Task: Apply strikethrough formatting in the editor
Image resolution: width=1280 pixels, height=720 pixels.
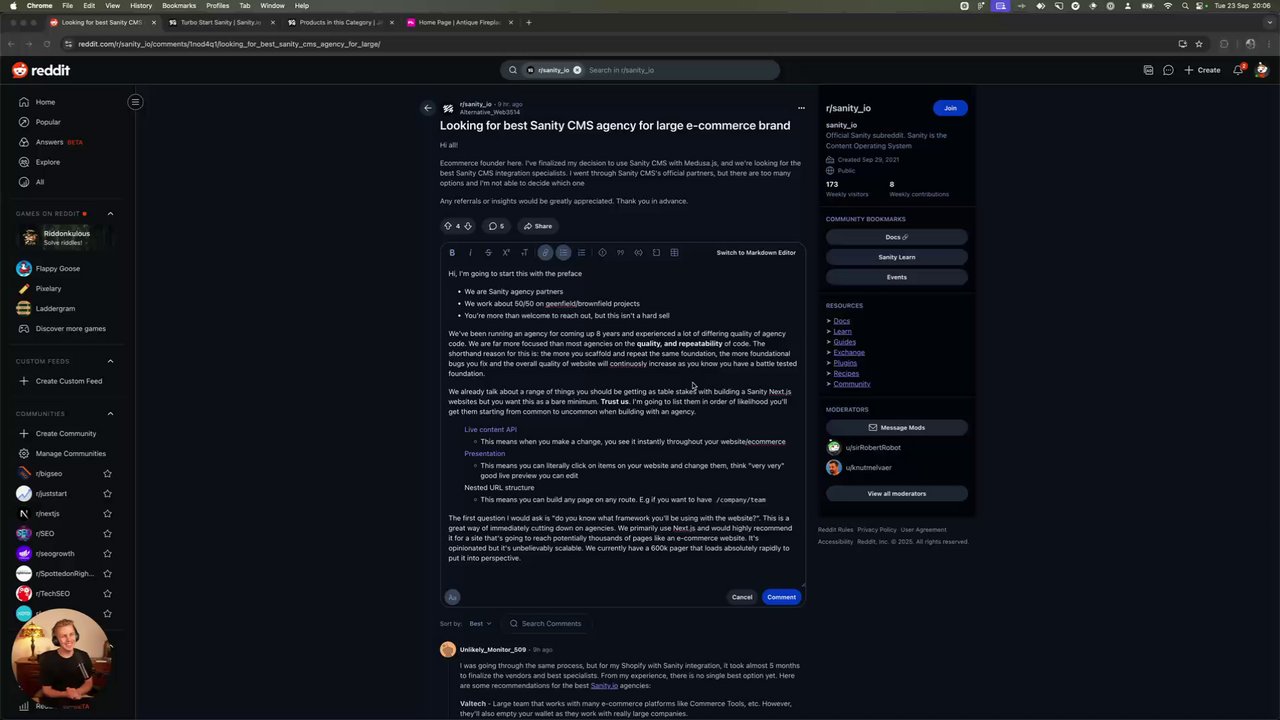Action: pyautogui.click(x=488, y=253)
